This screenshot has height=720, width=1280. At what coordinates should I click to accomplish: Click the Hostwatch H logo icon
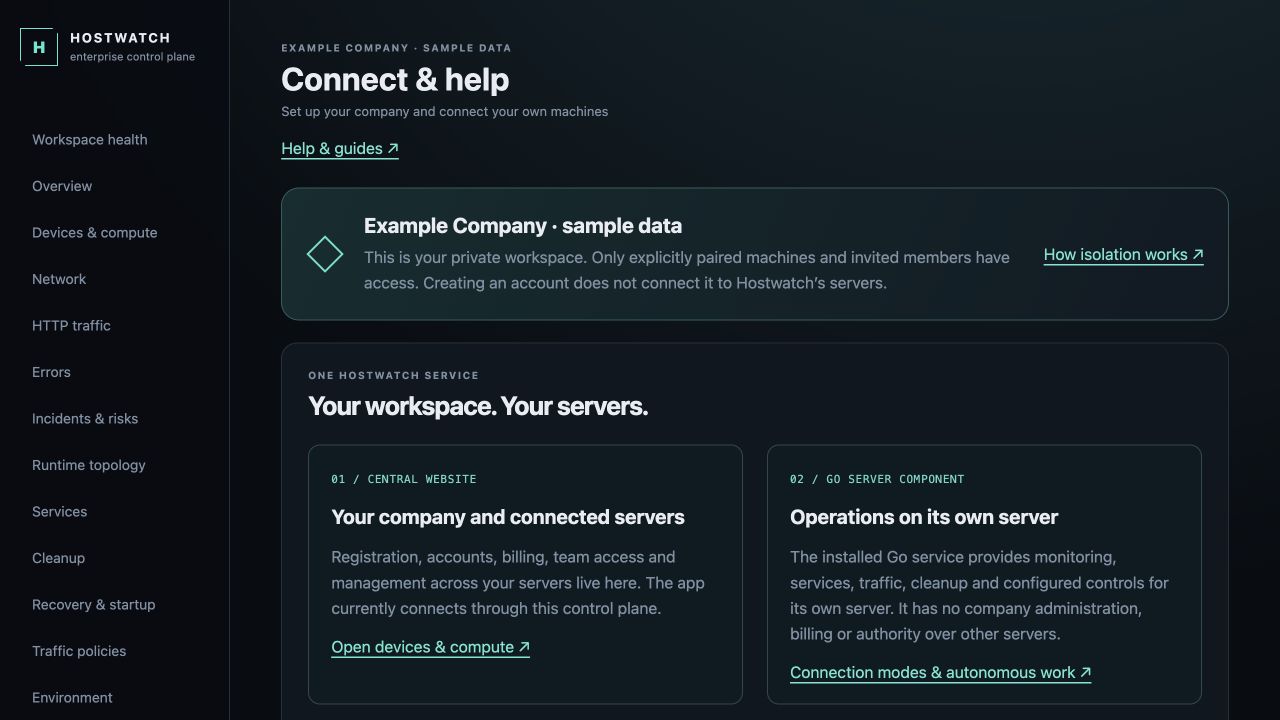(39, 47)
